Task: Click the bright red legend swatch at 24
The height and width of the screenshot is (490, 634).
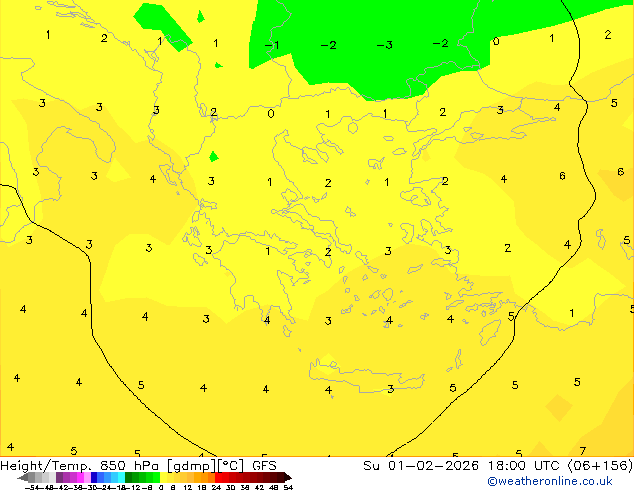Action: point(218,477)
